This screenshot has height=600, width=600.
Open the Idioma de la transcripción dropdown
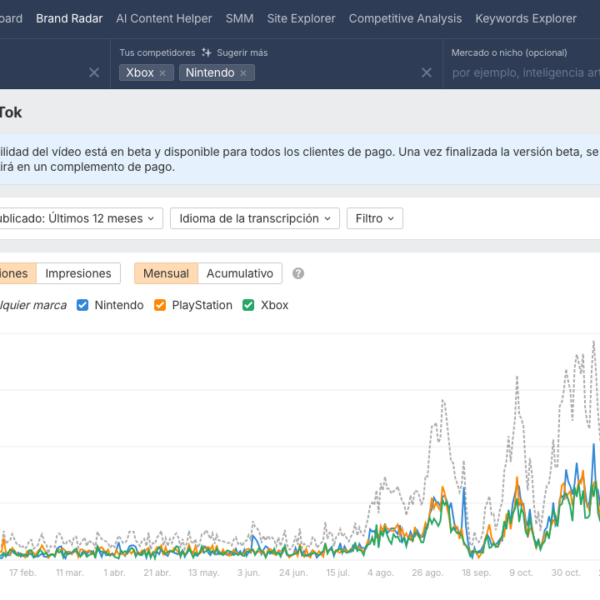point(255,218)
